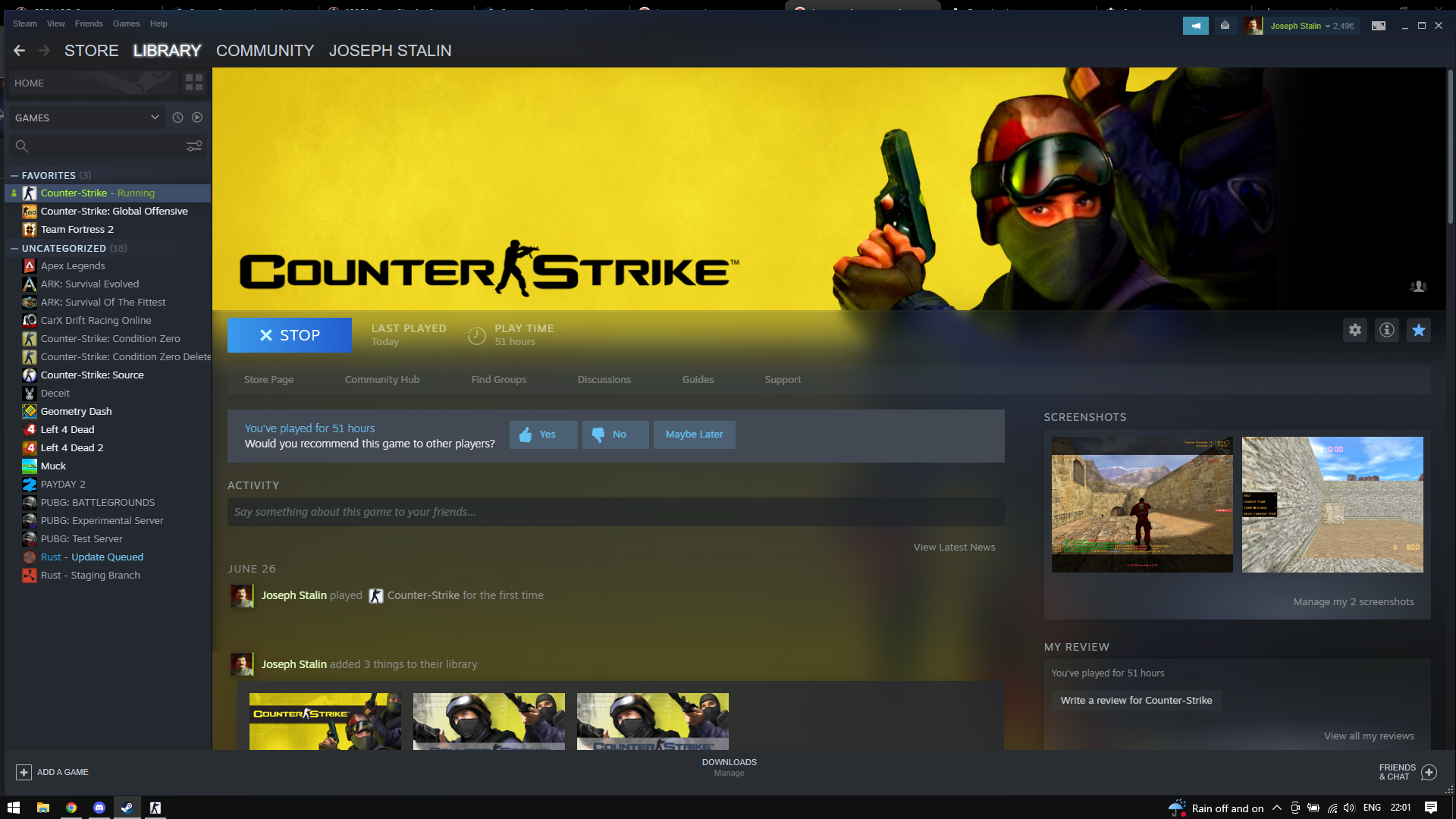1456x819 pixels.
Task: Click the recent games clock icon
Action: [x=177, y=118]
